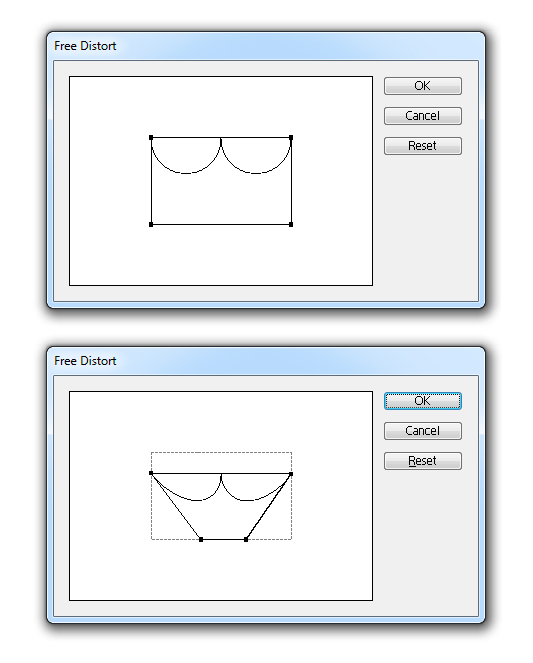Click Reset in the lower Free Distort dialog

422,461
